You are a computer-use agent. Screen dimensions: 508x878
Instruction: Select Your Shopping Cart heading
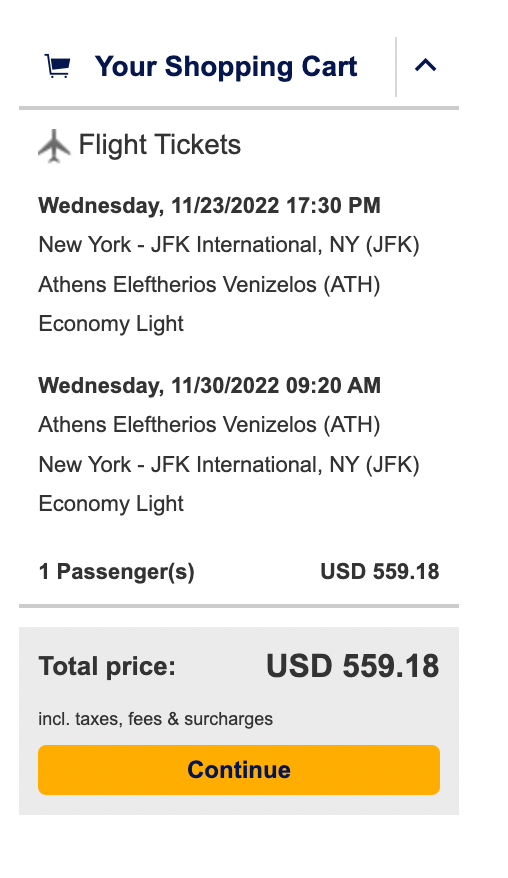(x=226, y=67)
